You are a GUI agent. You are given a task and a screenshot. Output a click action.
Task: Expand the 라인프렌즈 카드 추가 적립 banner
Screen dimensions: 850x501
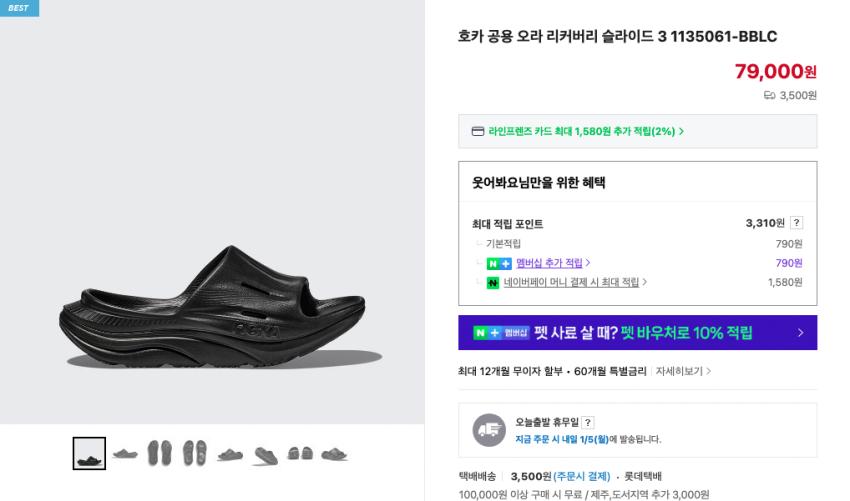638,131
